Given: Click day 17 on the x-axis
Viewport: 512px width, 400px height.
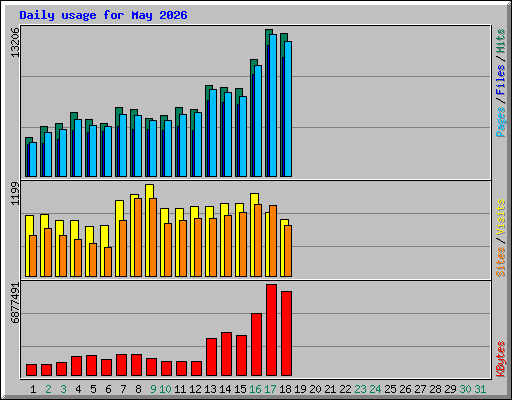Looking at the screenshot, I should tap(270, 389).
